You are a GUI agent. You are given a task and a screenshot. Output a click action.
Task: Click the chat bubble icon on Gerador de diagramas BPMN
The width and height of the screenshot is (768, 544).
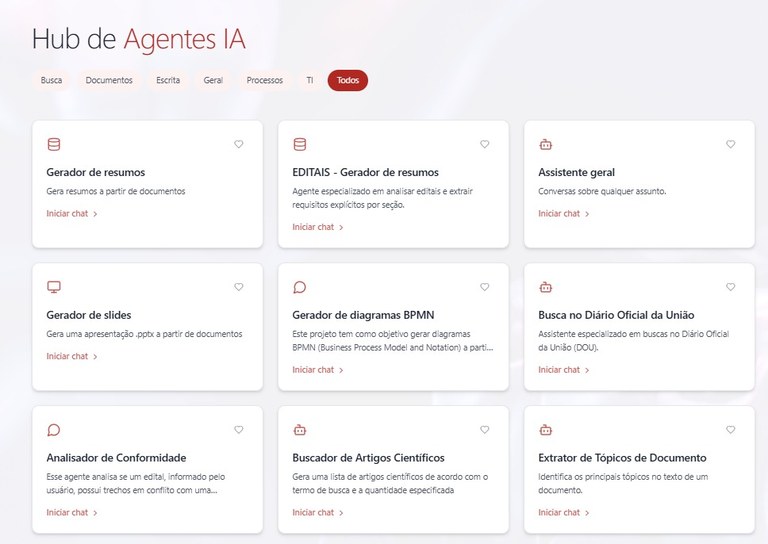pyautogui.click(x=300, y=287)
